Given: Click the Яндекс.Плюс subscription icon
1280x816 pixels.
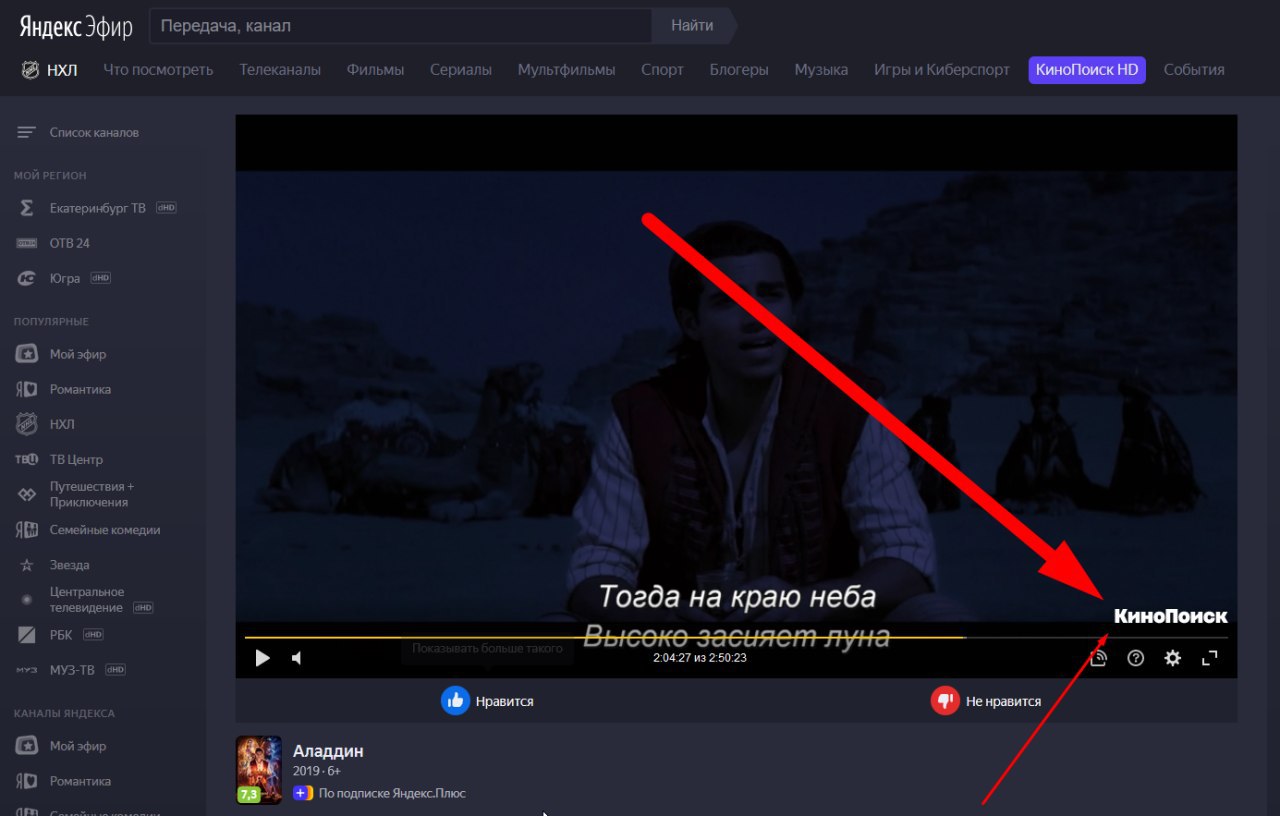Looking at the screenshot, I should [302, 793].
